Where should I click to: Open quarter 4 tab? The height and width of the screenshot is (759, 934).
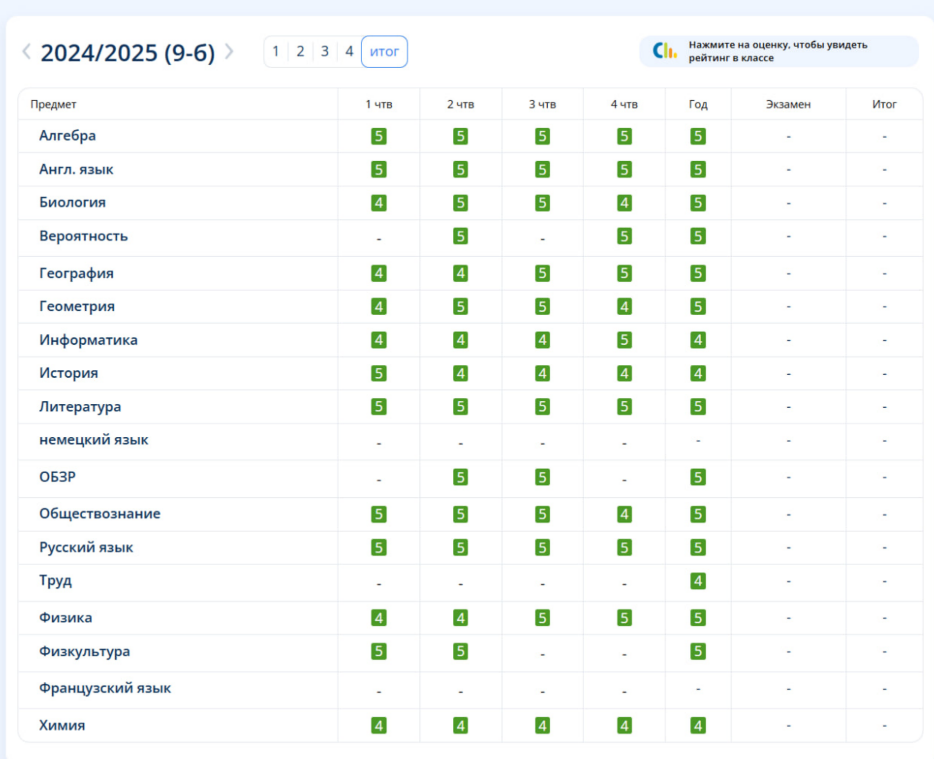pos(349,51)
